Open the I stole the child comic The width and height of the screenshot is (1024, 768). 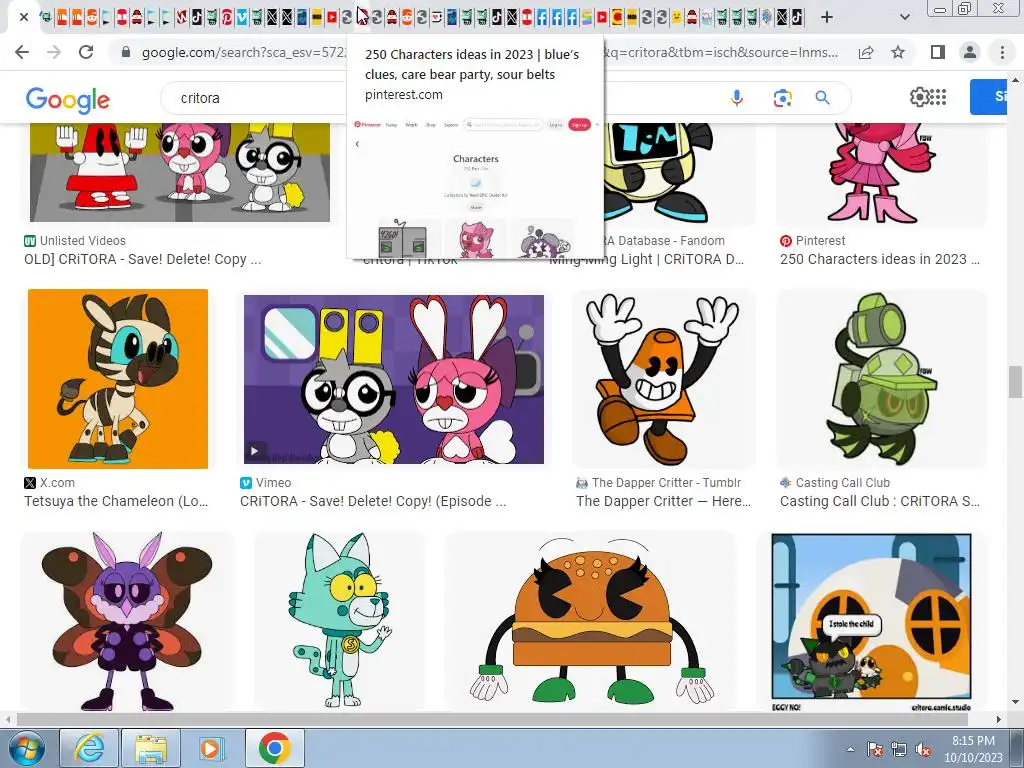871,621
